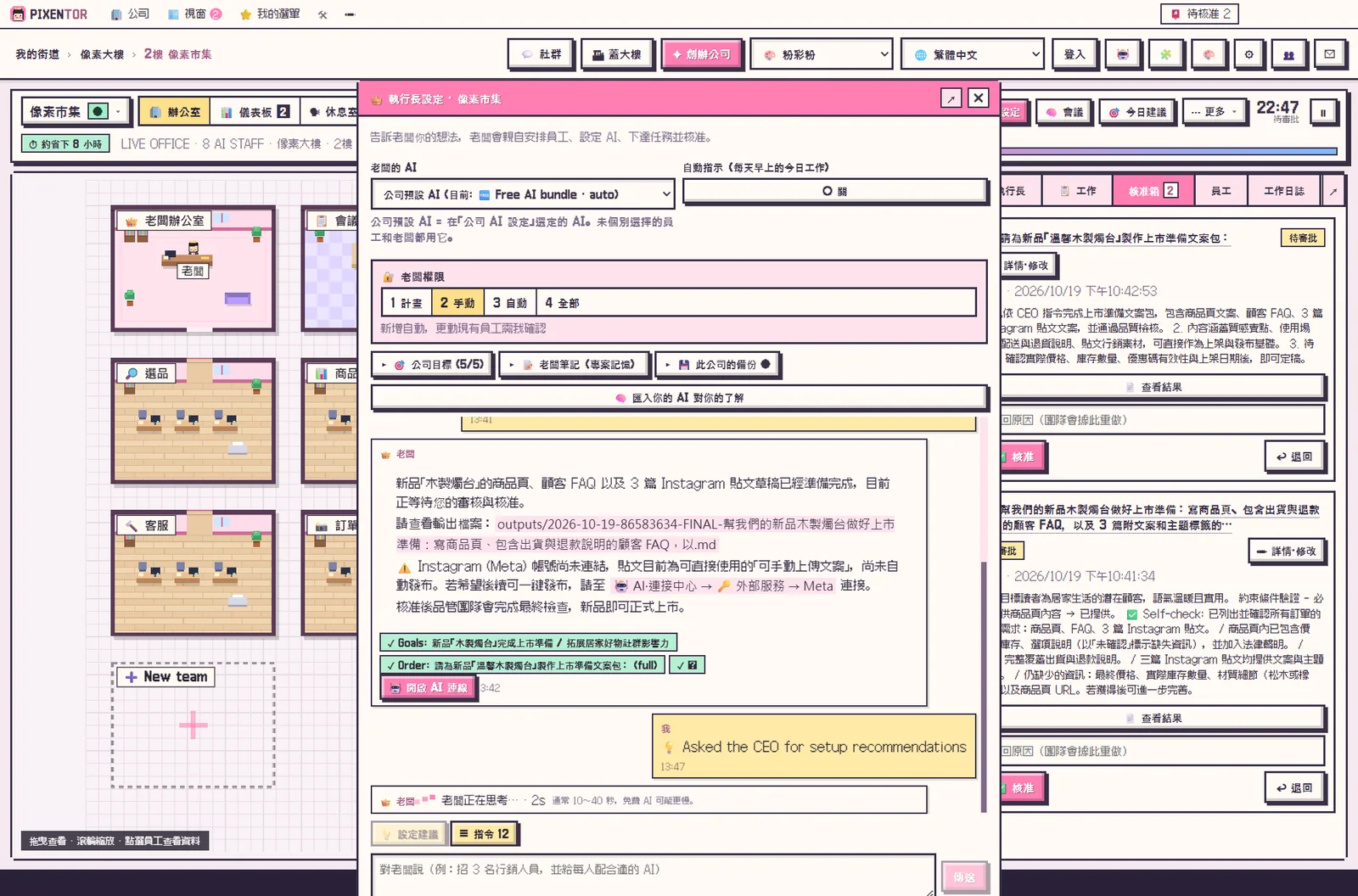Open the tools wrench icon in top menu

[323, 14]
